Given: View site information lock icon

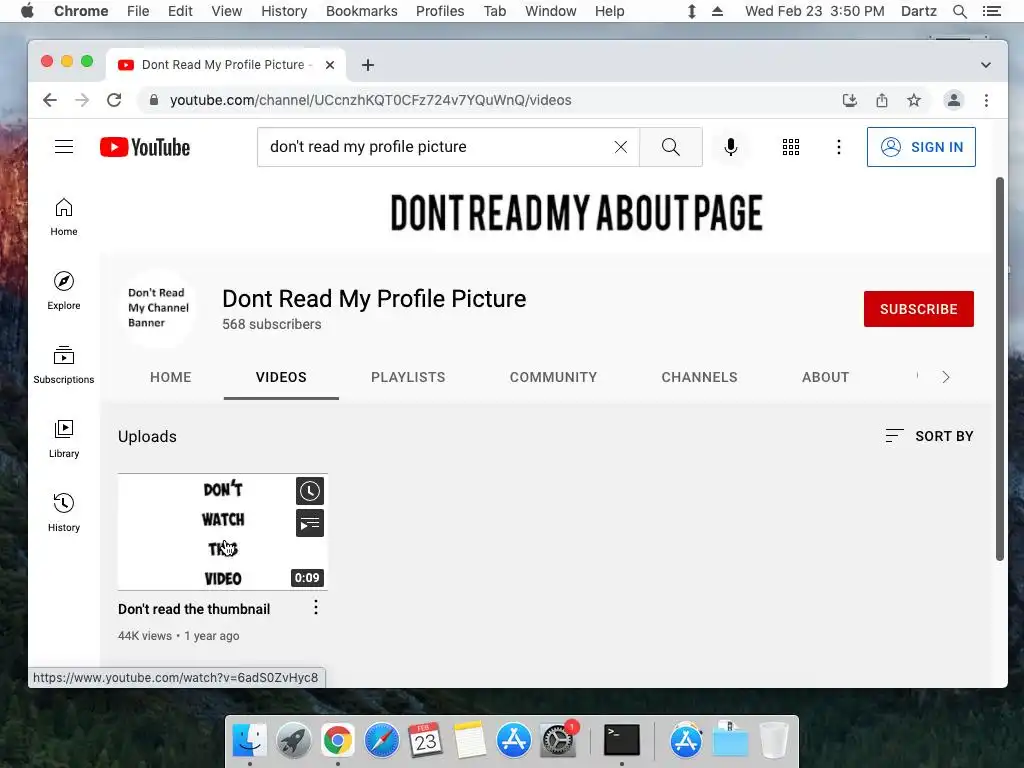Looking at the screenshot, I should [x=153, y=100].
